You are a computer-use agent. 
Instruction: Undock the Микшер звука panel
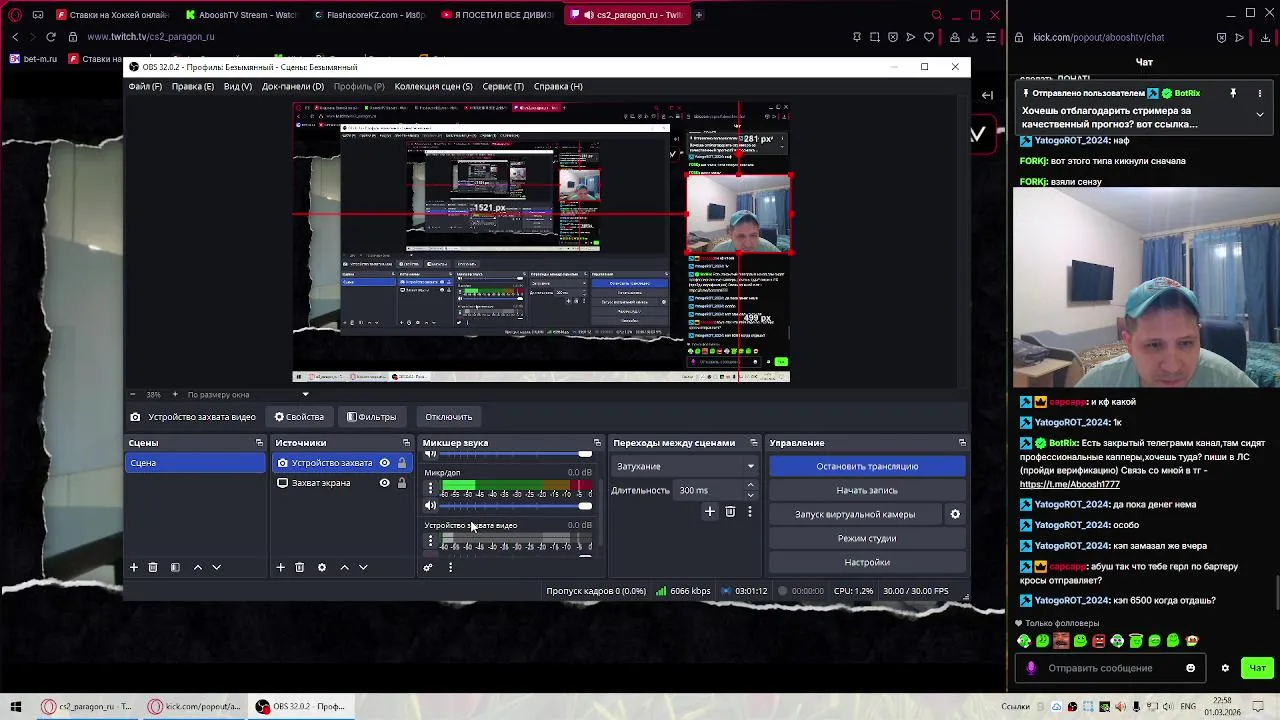(597, 442)
